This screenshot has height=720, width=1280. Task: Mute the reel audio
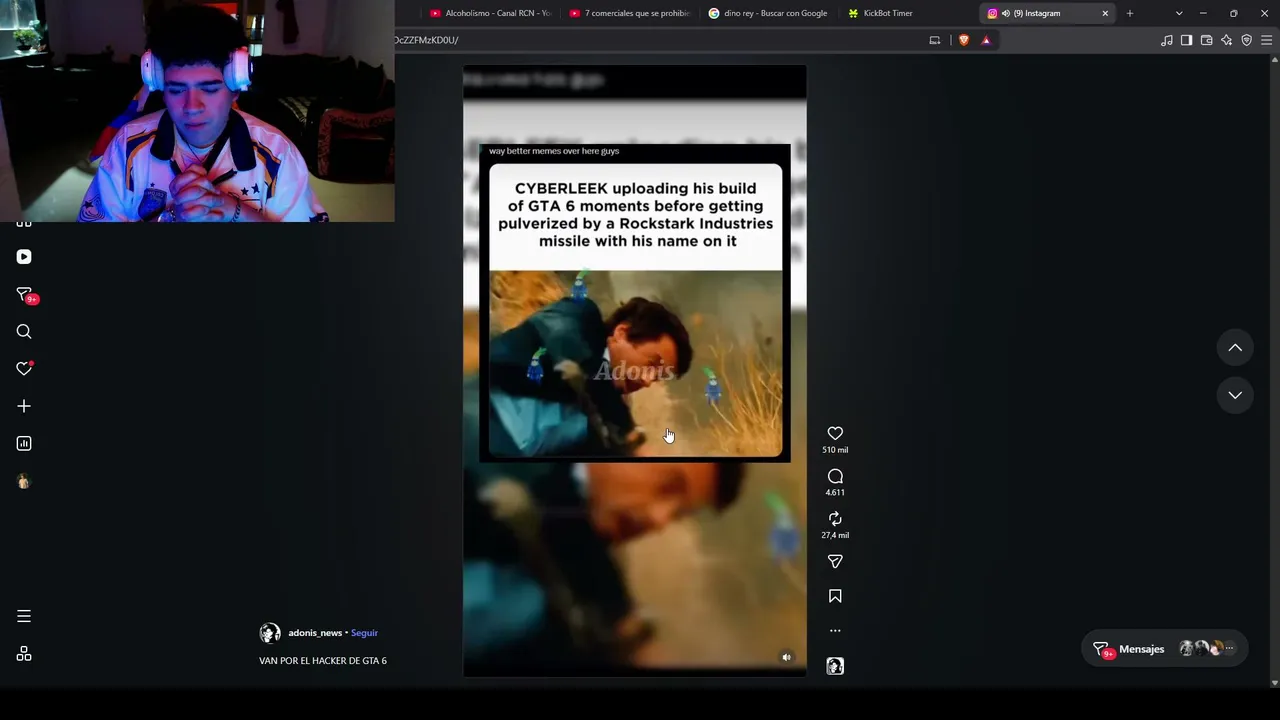[x=786, y=657]
